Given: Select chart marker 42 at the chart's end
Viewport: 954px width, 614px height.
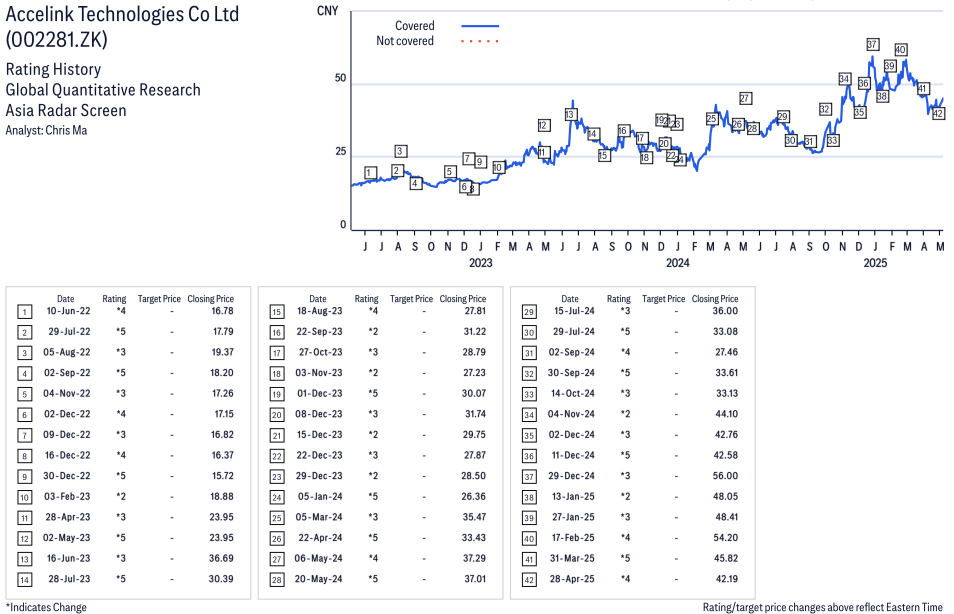Looking at the screenshot, I should tap(938, 113).
